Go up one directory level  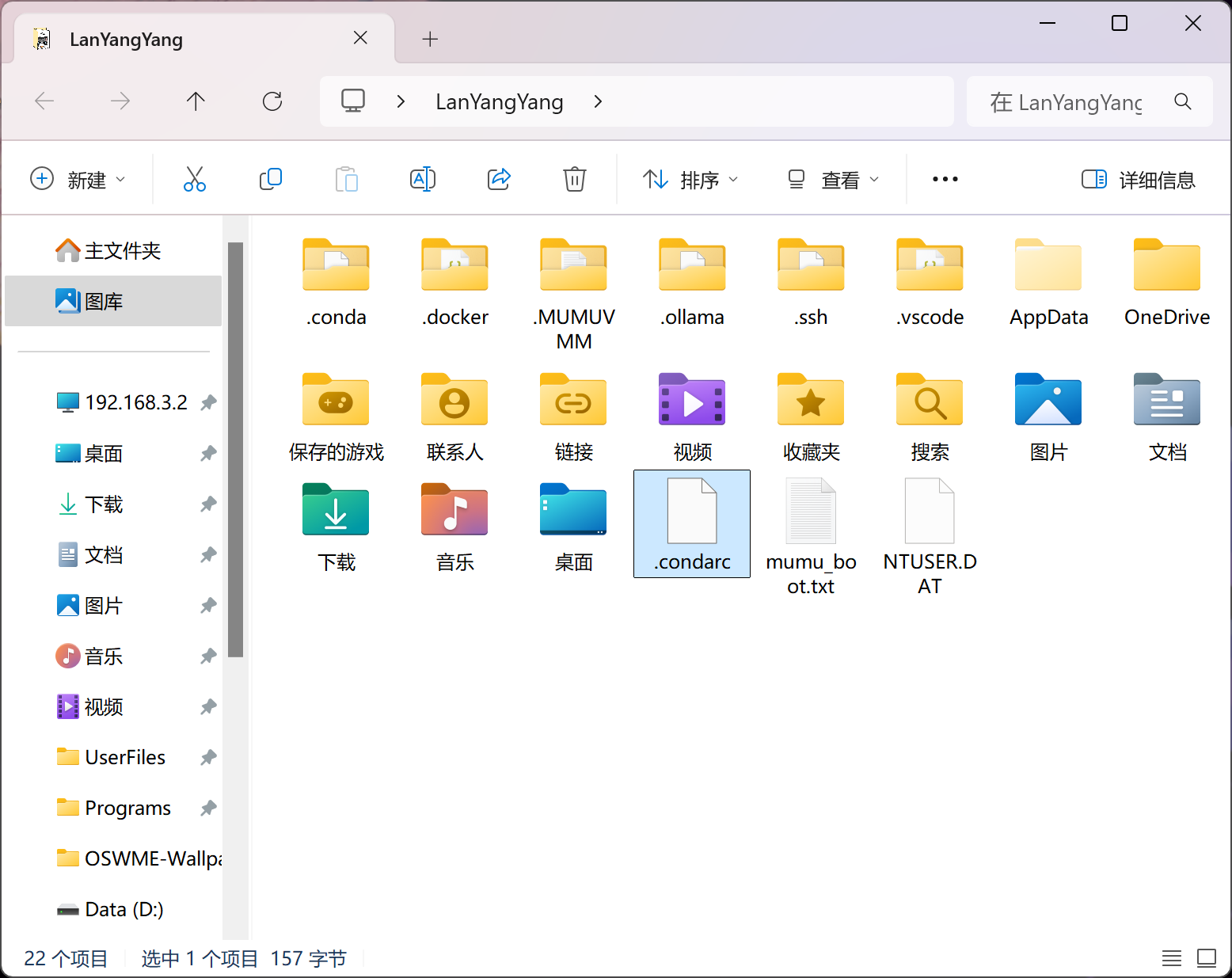tap(196, 101)
